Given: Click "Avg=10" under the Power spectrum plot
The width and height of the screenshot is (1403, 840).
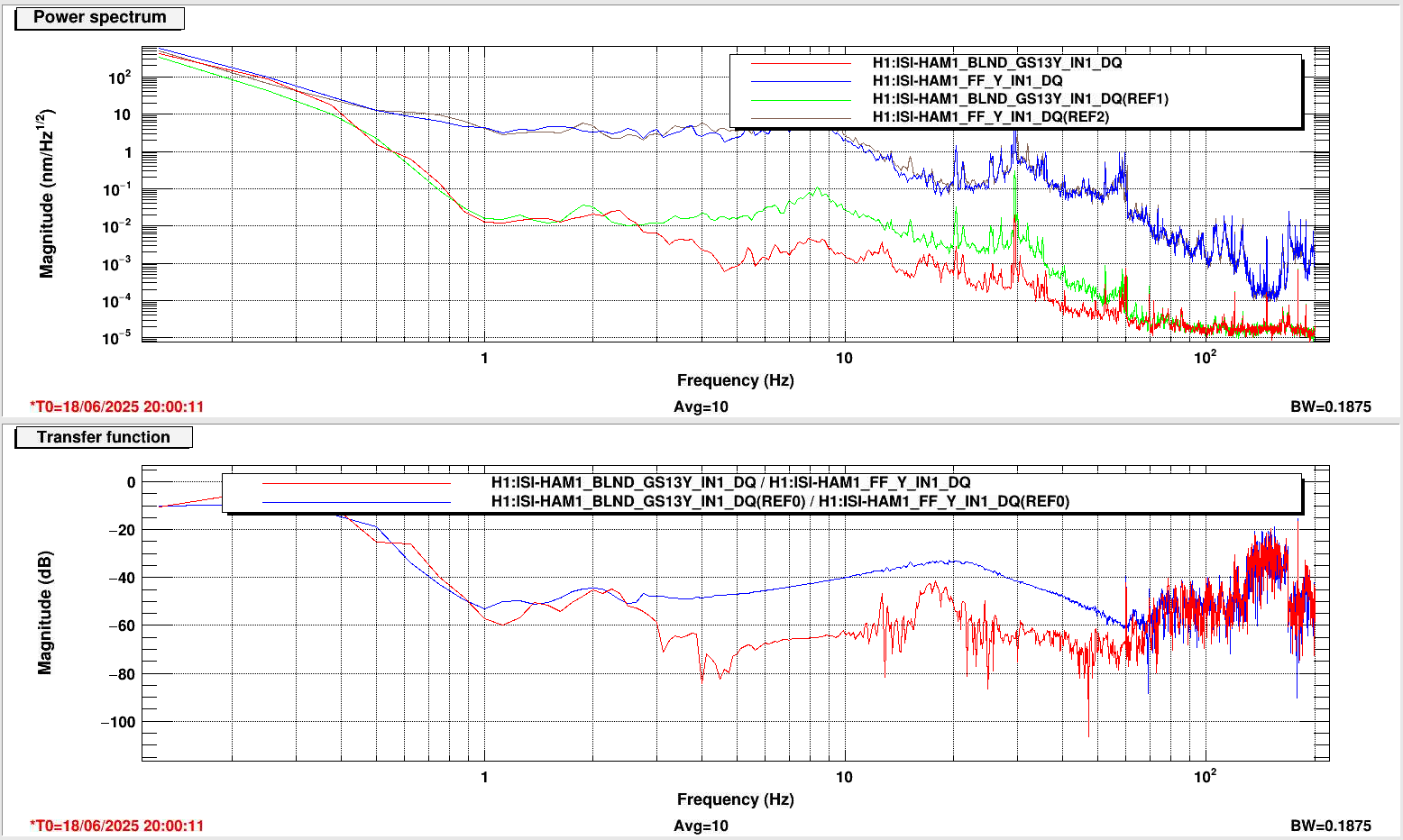Looking at the screenshot, I should [x=701, y=406].
